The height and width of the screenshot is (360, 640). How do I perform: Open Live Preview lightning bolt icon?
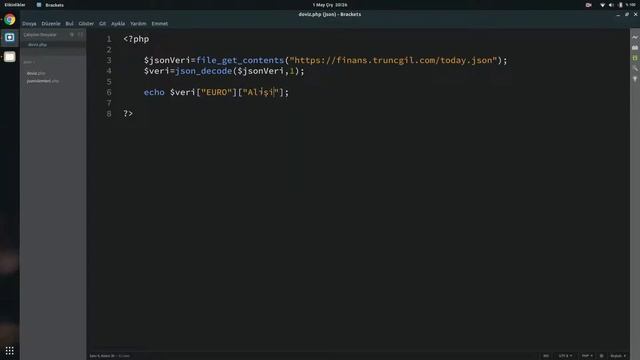click(x=635, y=37)
